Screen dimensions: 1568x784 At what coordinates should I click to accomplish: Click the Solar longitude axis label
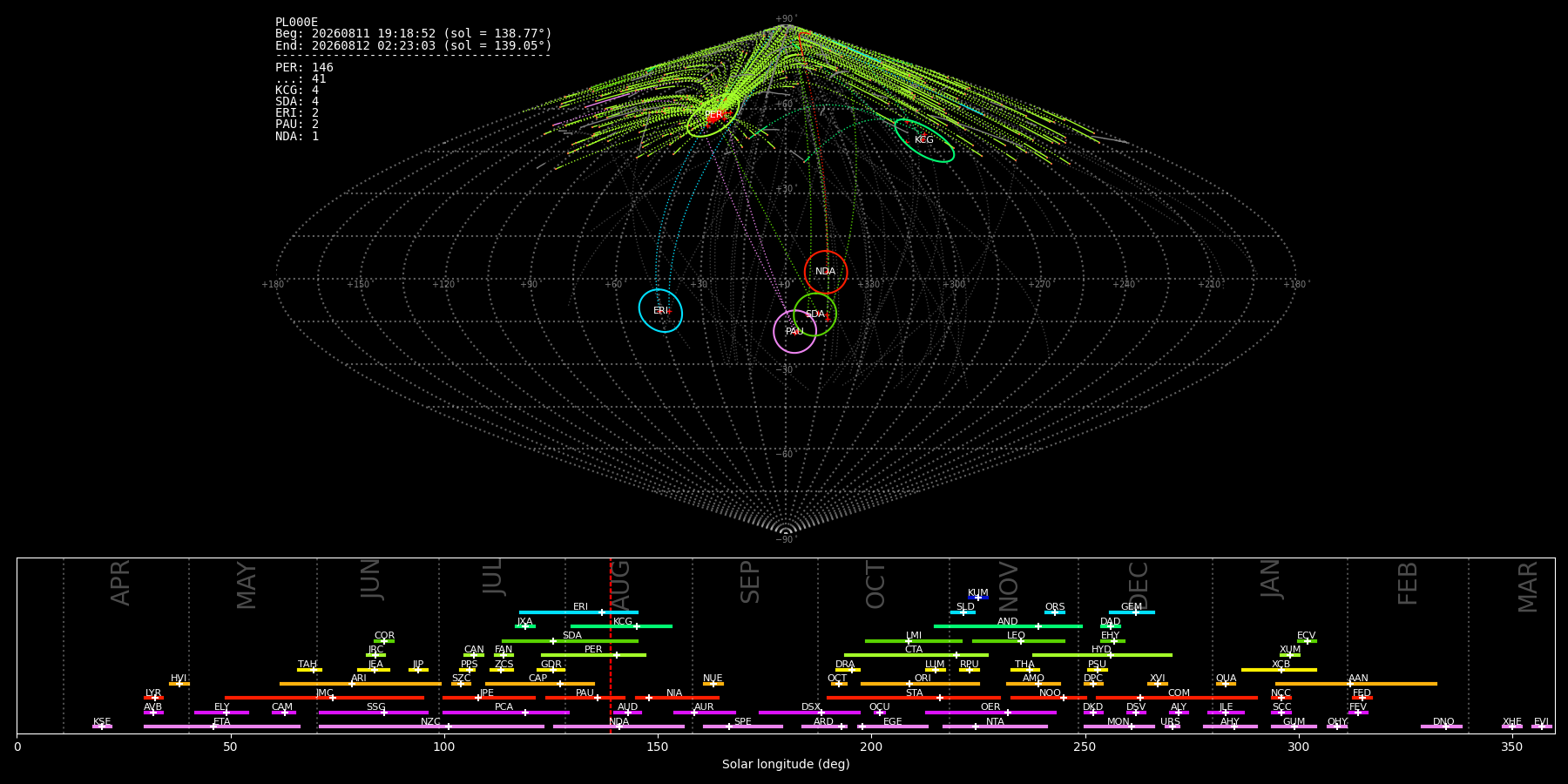coord(786,765)
